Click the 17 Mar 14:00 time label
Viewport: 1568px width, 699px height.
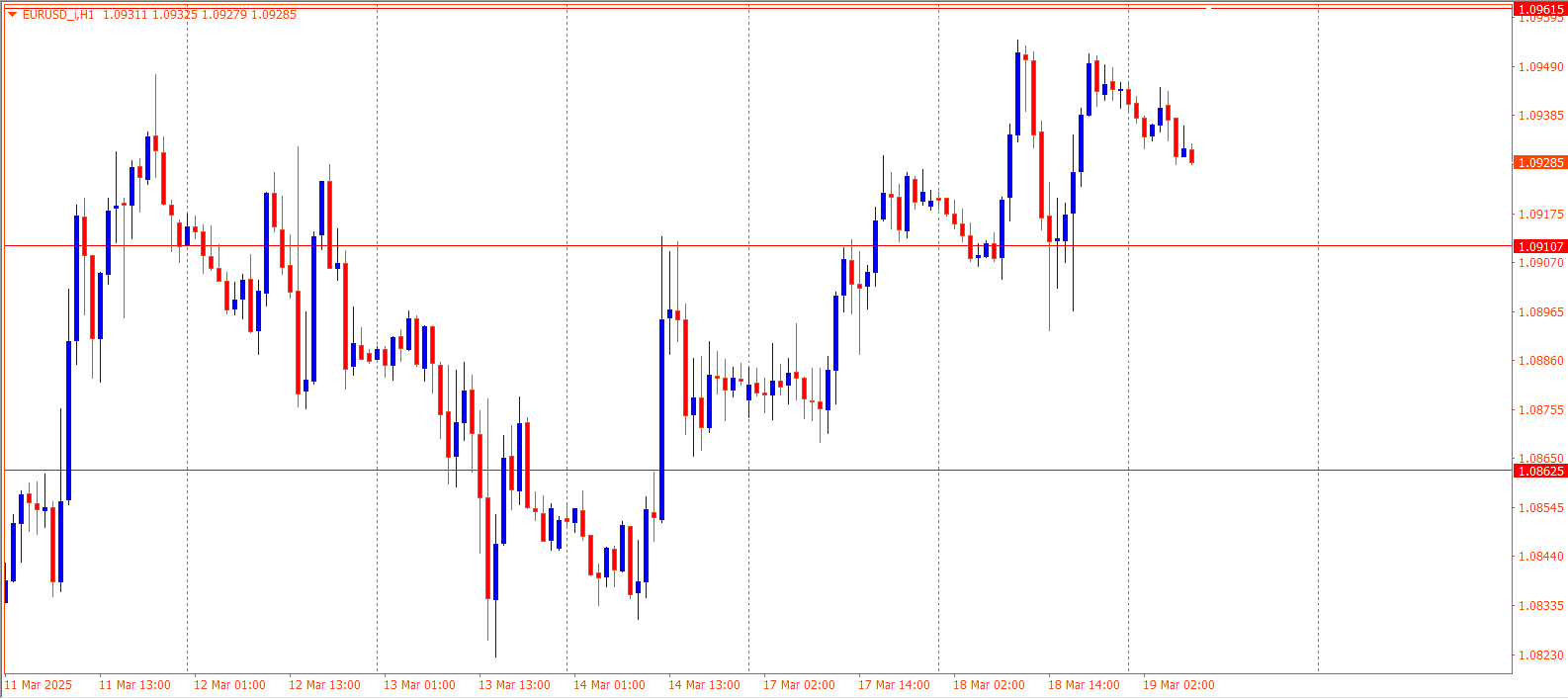pos(894,685)
